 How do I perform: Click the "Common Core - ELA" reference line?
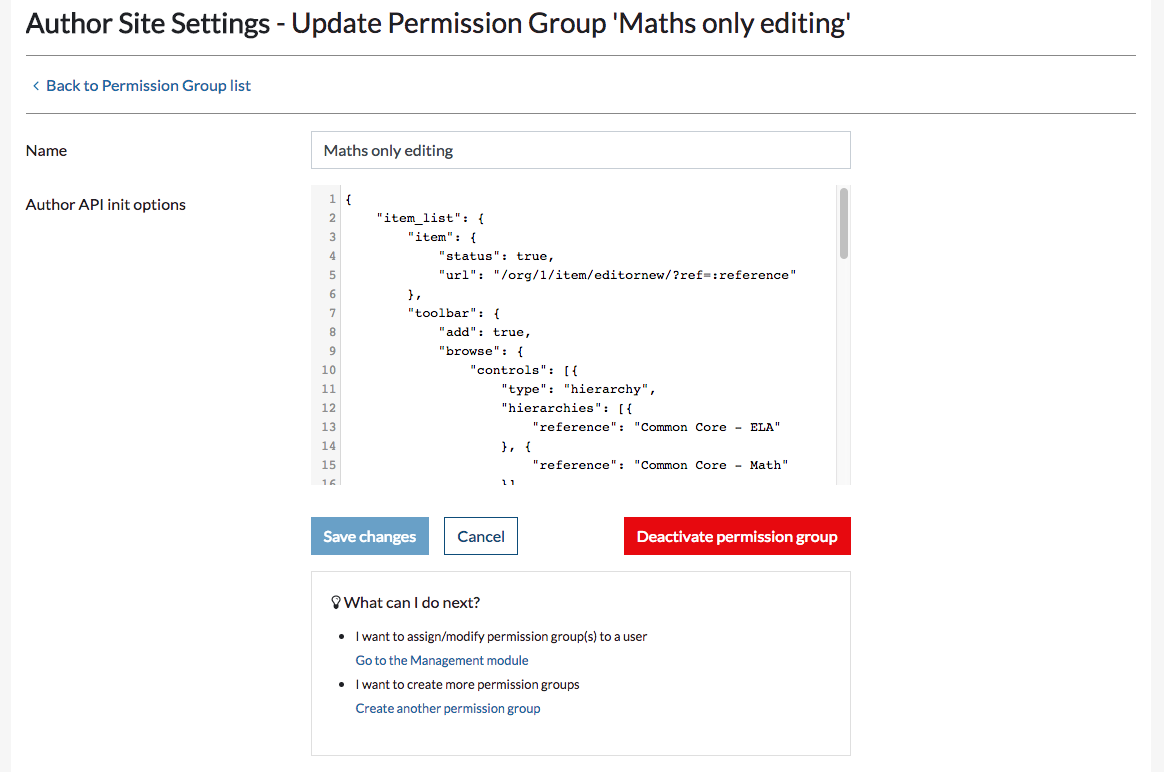(656, 428)
